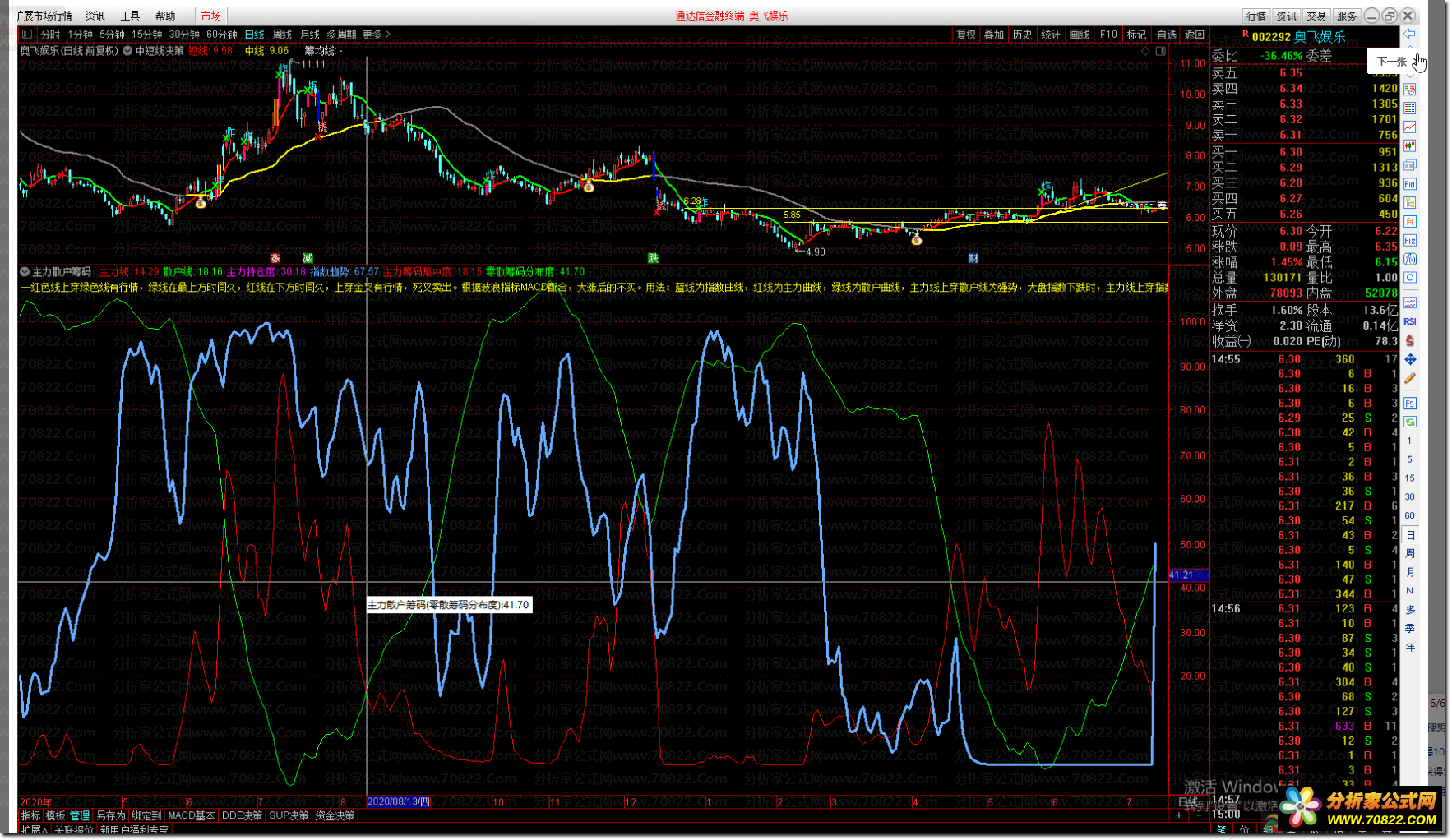Select 30-minute period in right sidebar
1452x840 pixels.
(1409, 497)
